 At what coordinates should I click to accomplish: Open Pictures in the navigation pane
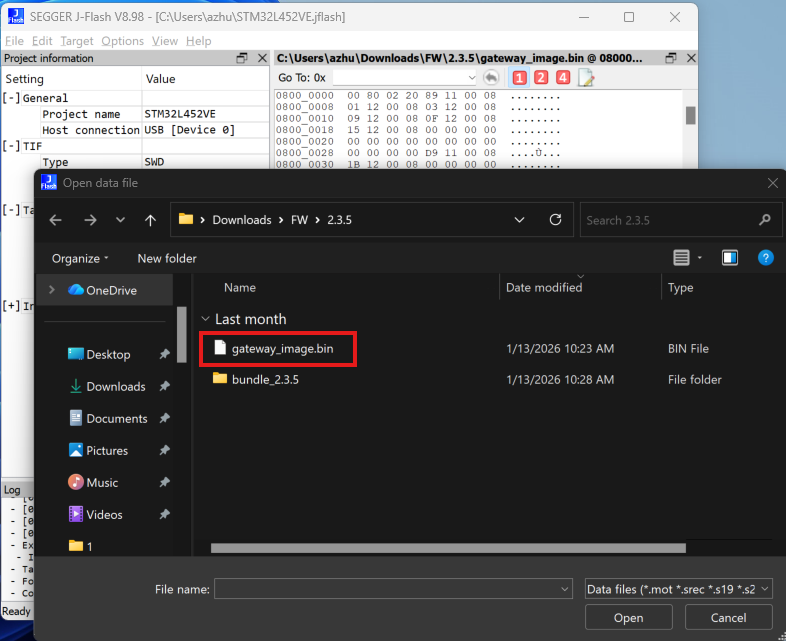coord(107,451)
